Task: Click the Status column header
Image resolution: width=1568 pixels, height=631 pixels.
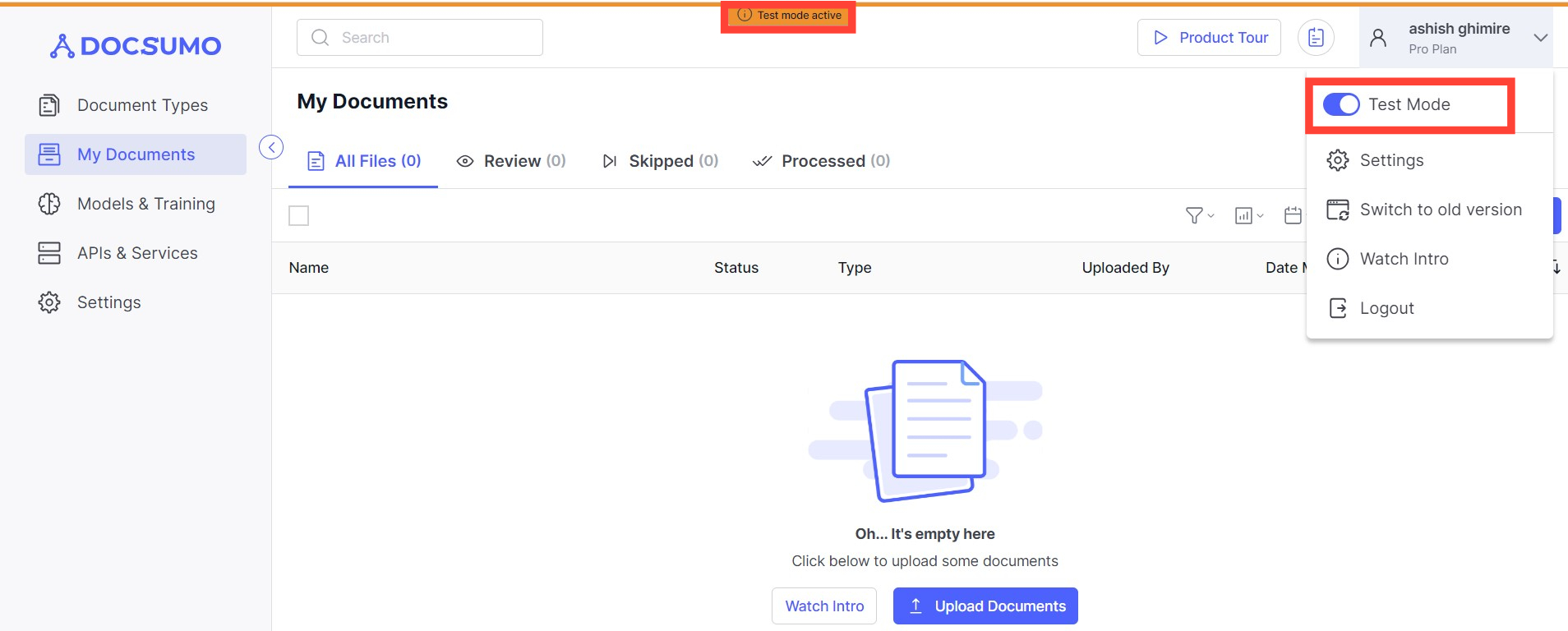Action: pyautogui.click(x=736, y=268)
